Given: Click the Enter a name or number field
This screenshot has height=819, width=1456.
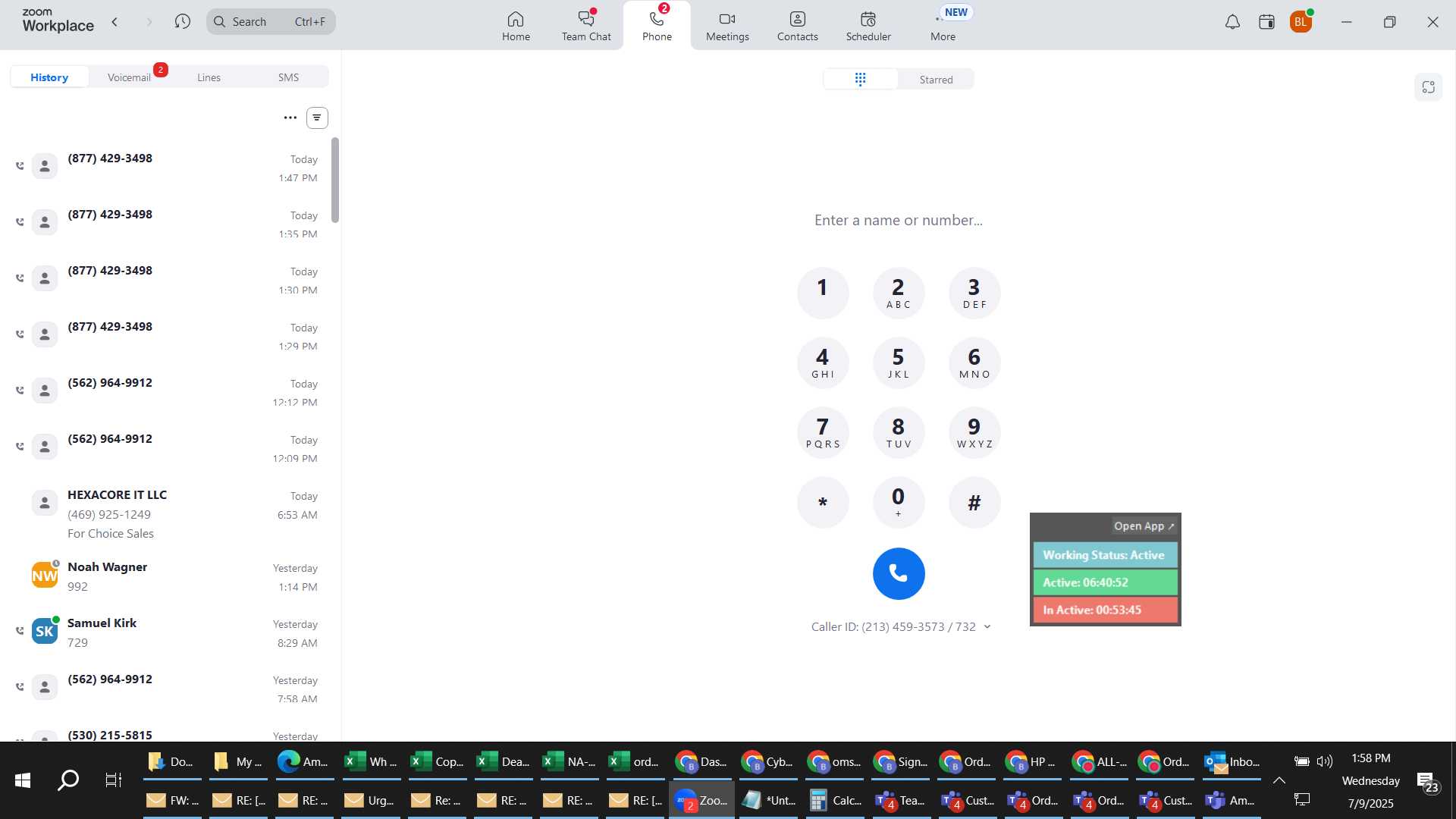Looking at the screenshot, I should 898,220.
